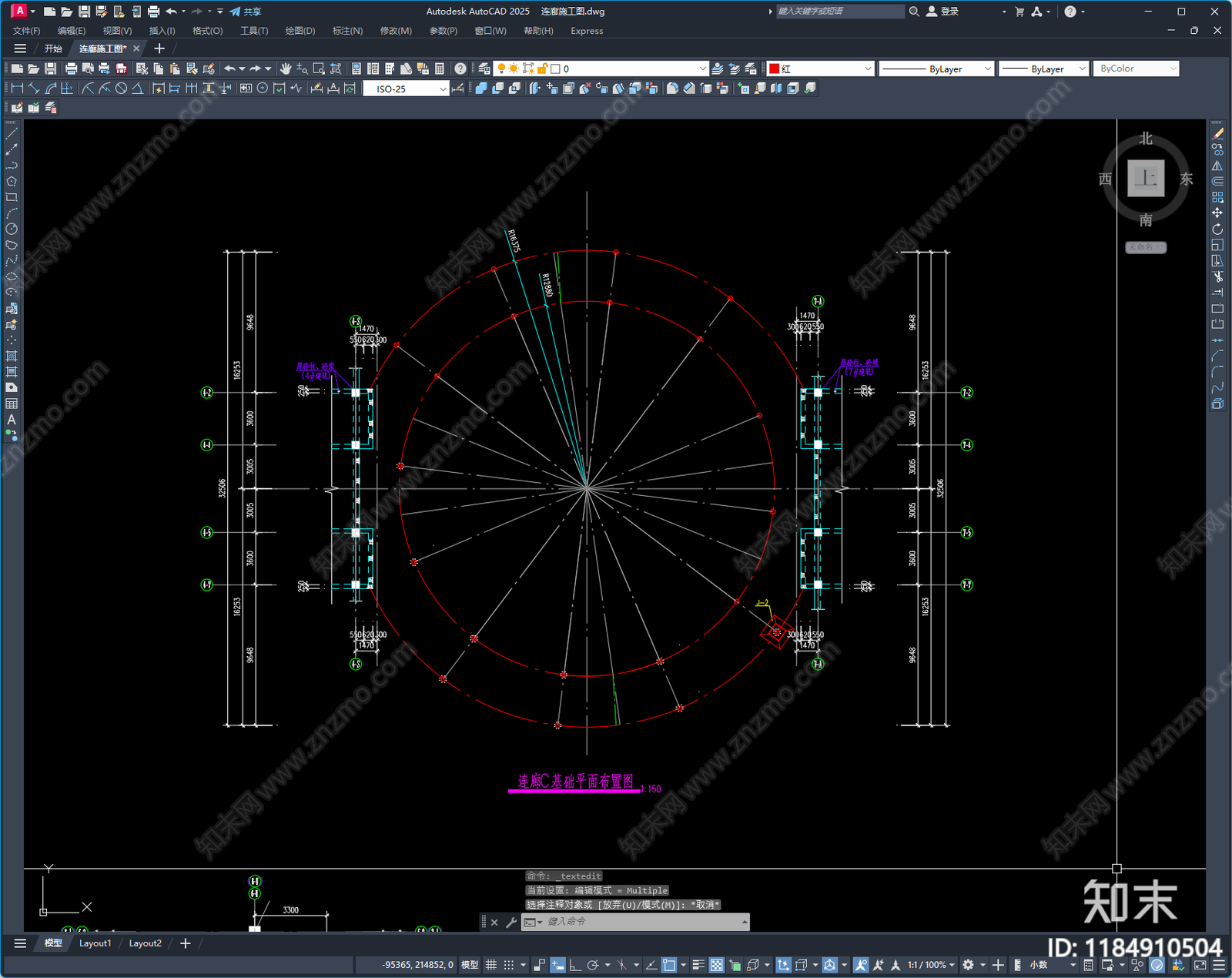Viewport: 1232px width, 978px height.
Task: Expand the annotation scale 1:1 / 100% dropdown
Action: pos(930,965)
